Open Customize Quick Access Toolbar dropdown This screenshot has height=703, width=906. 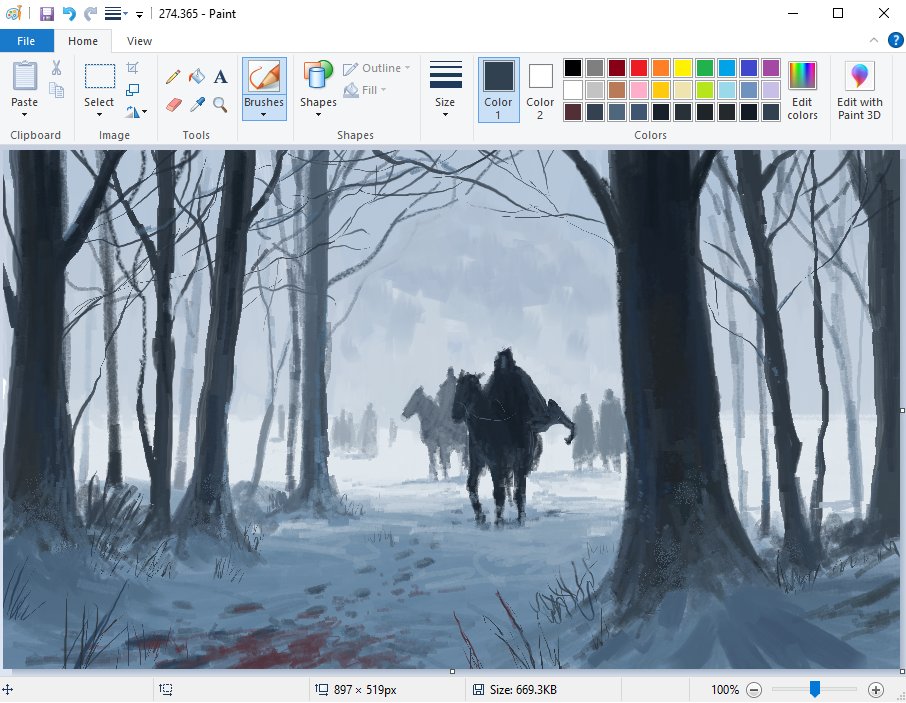click(x=139, y=14)
